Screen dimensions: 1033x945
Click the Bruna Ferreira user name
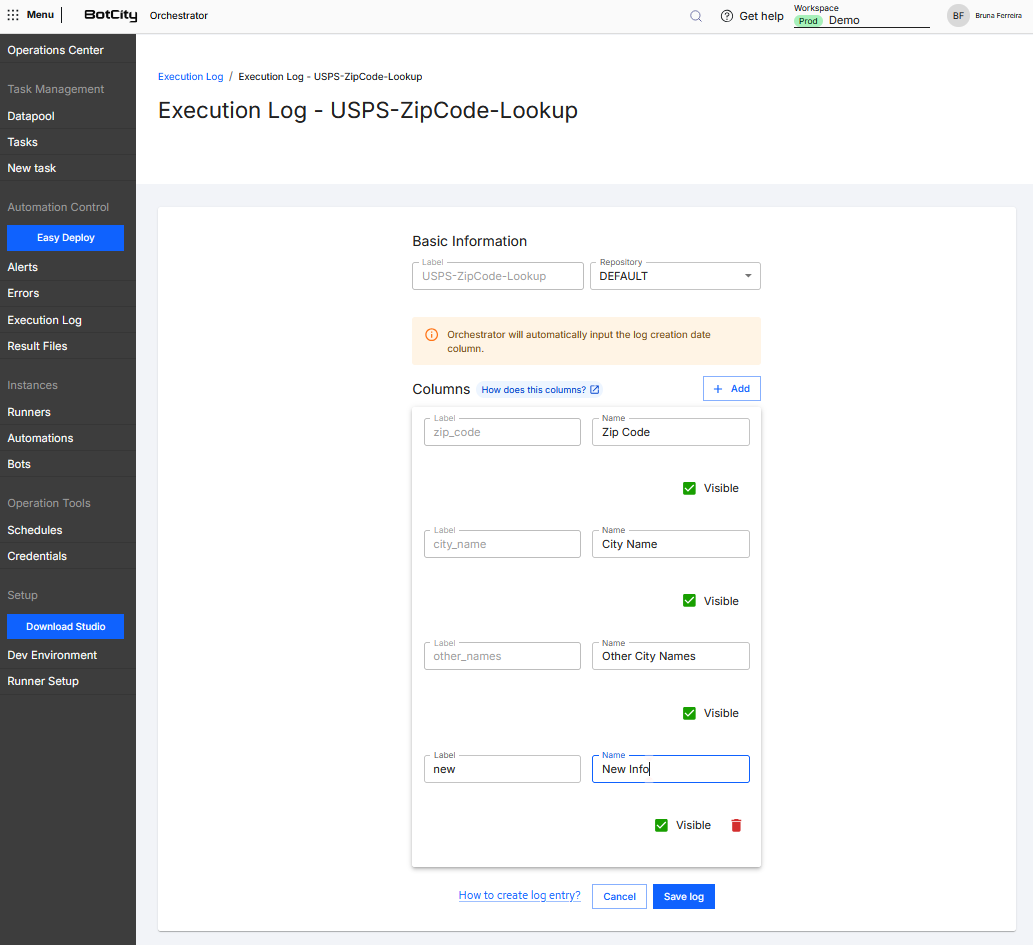tap(998, 15)
